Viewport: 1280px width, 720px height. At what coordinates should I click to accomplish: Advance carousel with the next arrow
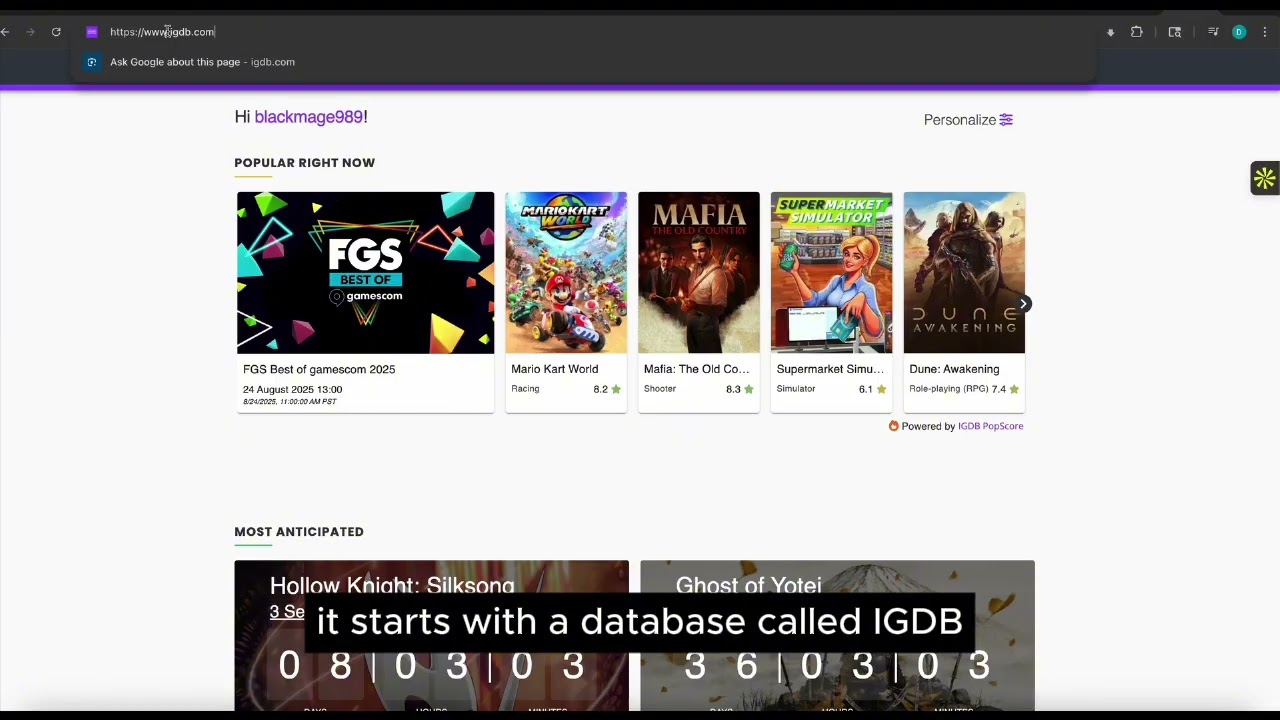(x=1023, y=303)
